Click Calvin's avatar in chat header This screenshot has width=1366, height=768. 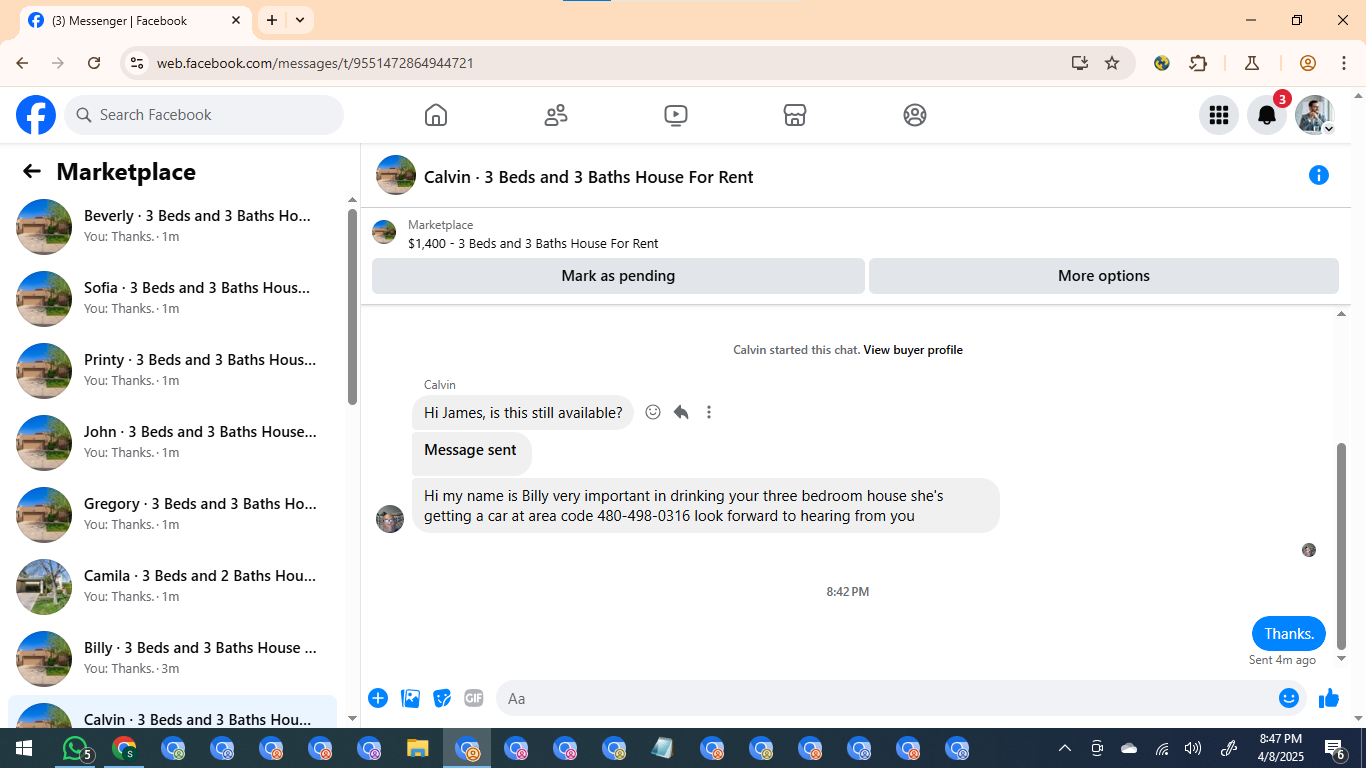(396, 176)
